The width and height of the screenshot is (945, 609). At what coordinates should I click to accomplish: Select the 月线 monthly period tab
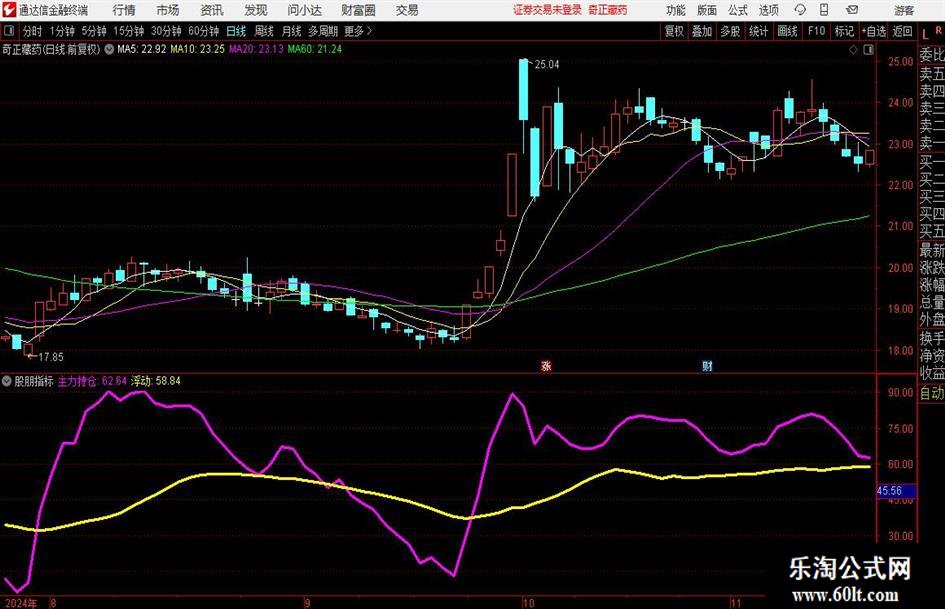291,31
